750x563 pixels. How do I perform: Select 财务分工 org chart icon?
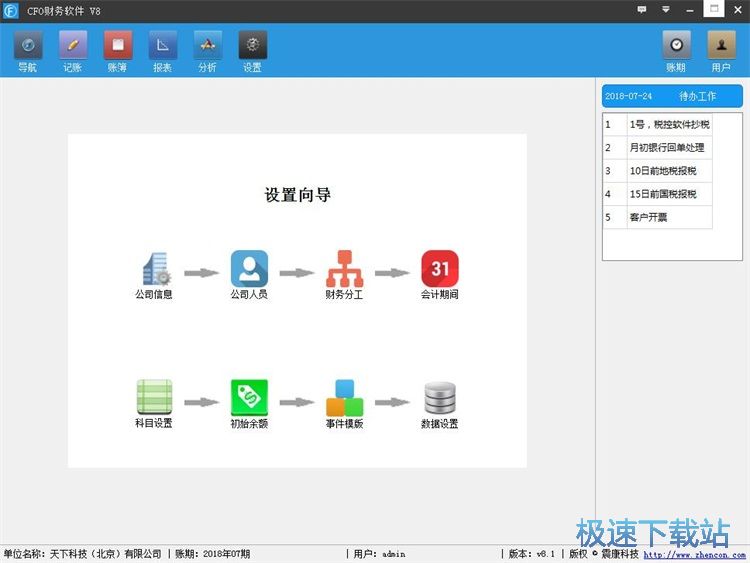[x=344, y=275]
